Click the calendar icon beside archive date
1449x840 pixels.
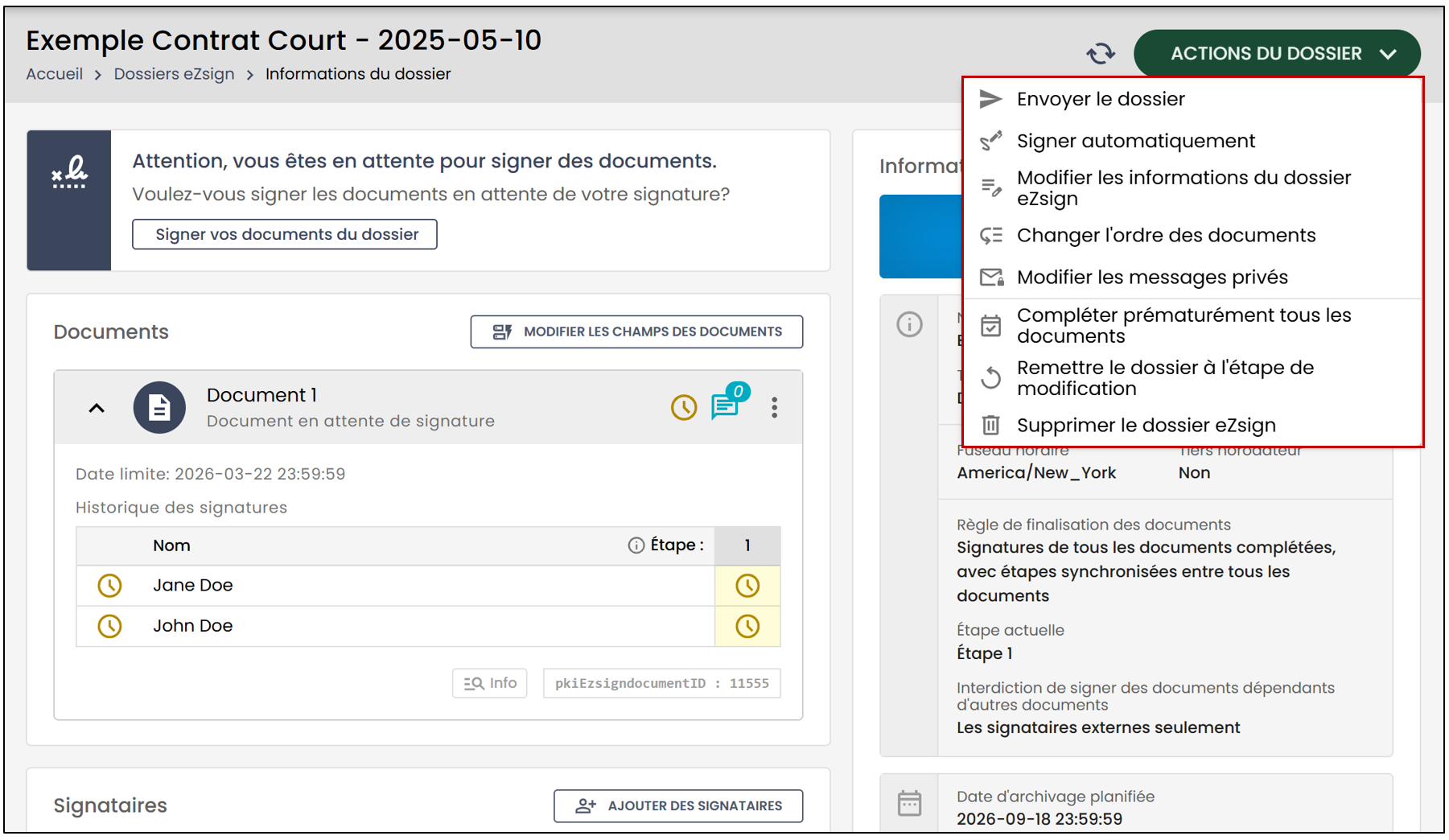[909, 803]
